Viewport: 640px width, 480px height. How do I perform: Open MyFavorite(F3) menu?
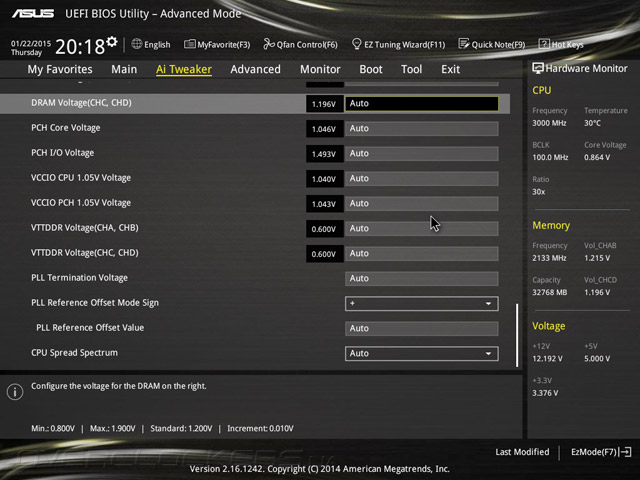click(217, 44)
